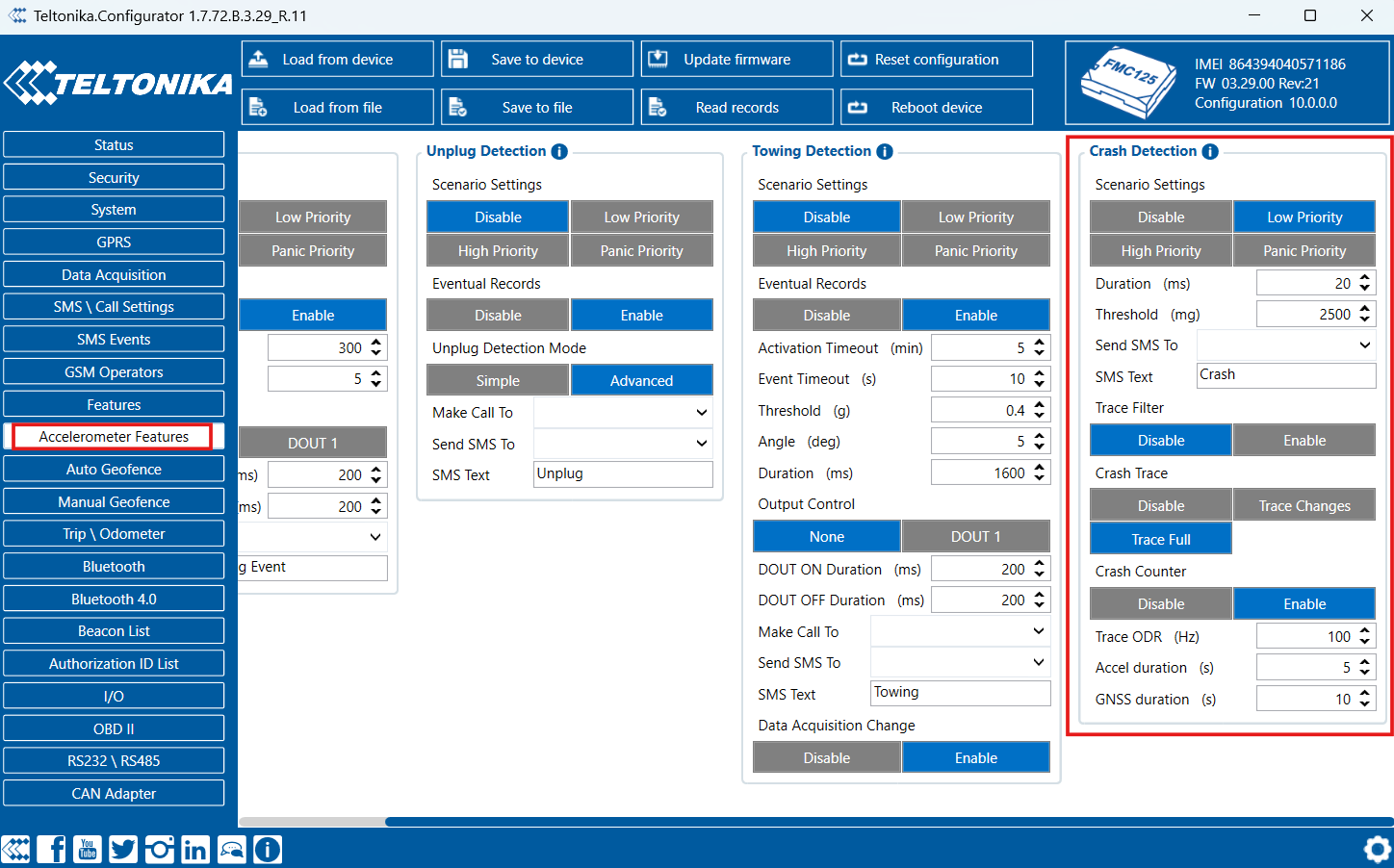The width and height of the screenshot is (1394, 868).
Task: Set Towing Detection scenario to Panic Priority
Action: point(976,250)
